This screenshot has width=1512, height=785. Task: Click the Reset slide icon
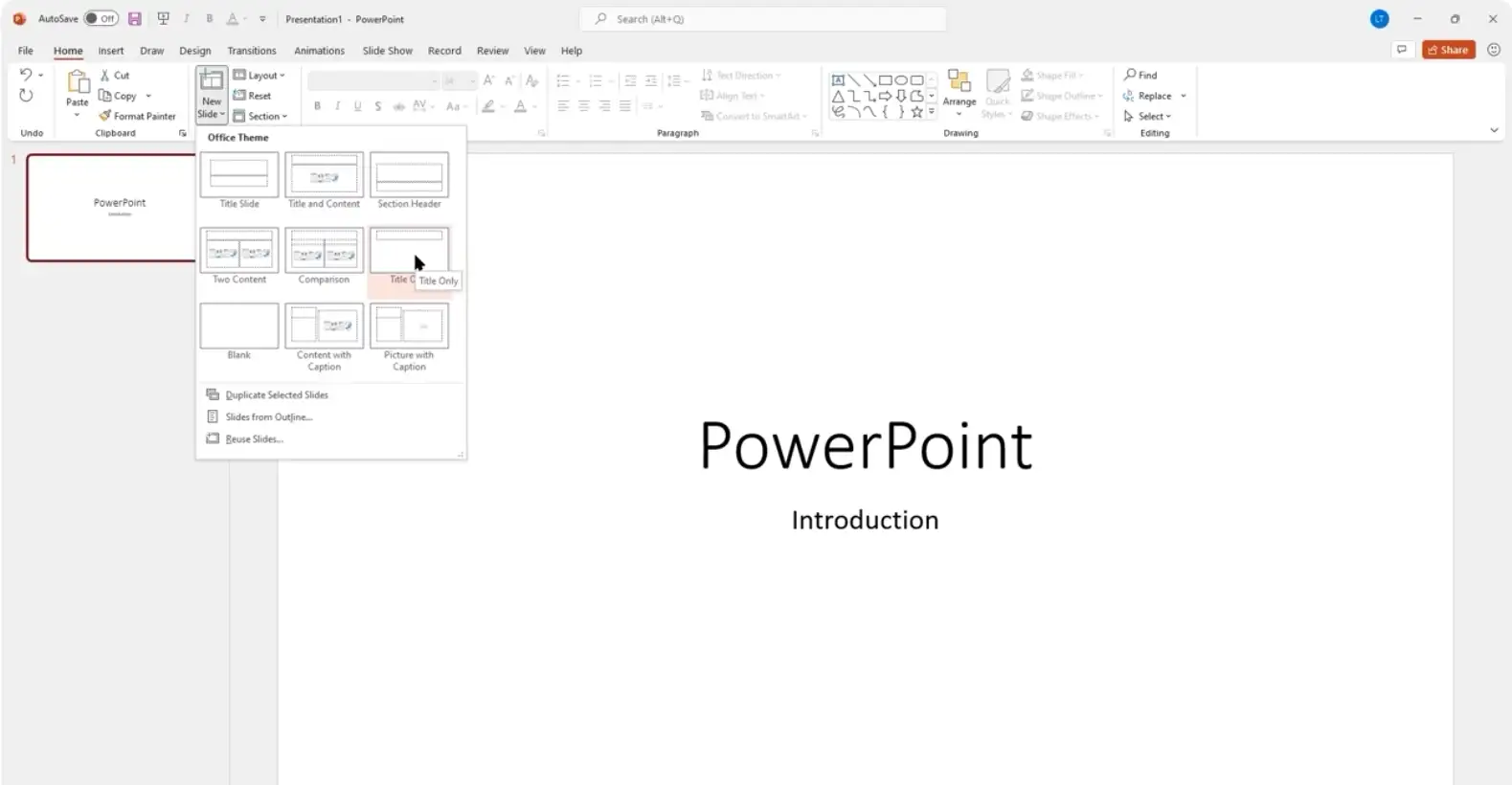(240, 96)
